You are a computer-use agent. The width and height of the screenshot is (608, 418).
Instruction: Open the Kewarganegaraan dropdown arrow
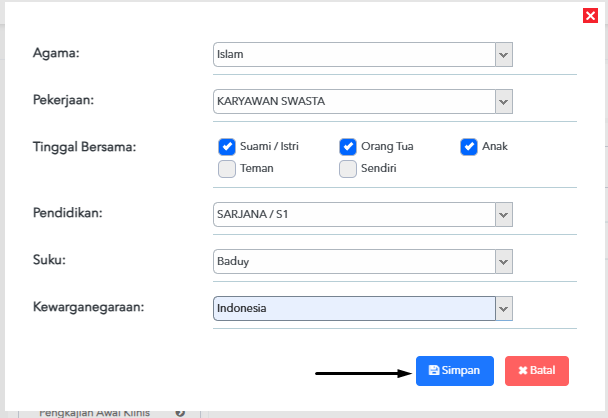click(504, 309)
